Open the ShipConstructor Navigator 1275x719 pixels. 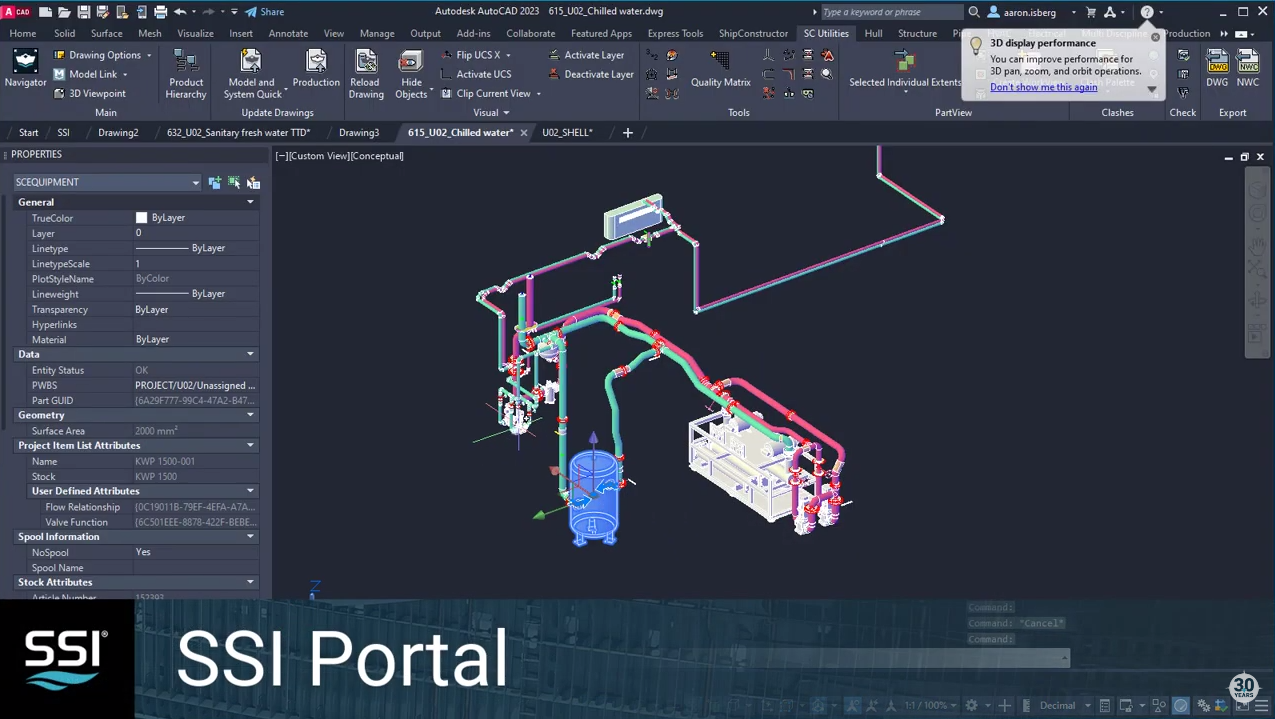coord(25,70)
